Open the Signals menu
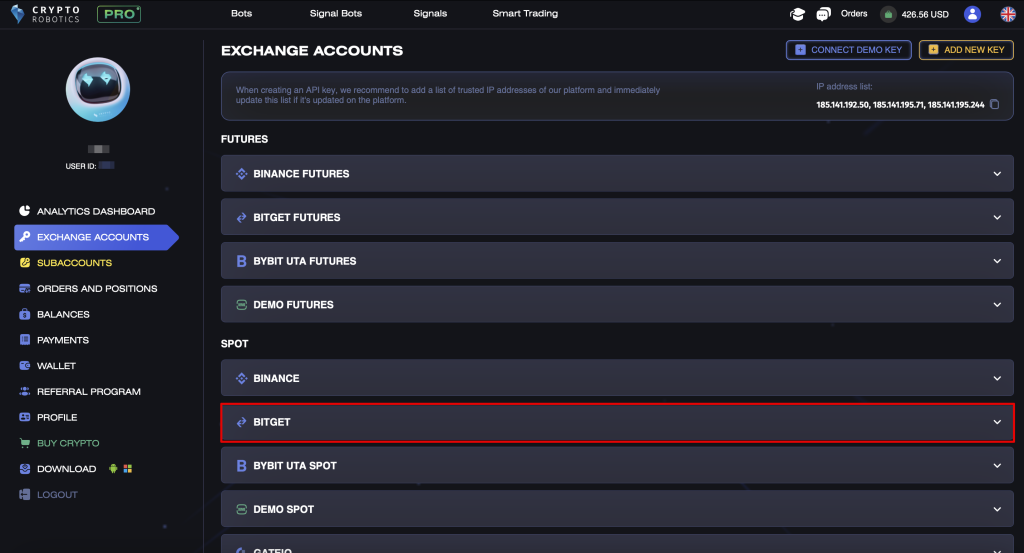This screenshot has width=1024, height=553. 430,13
